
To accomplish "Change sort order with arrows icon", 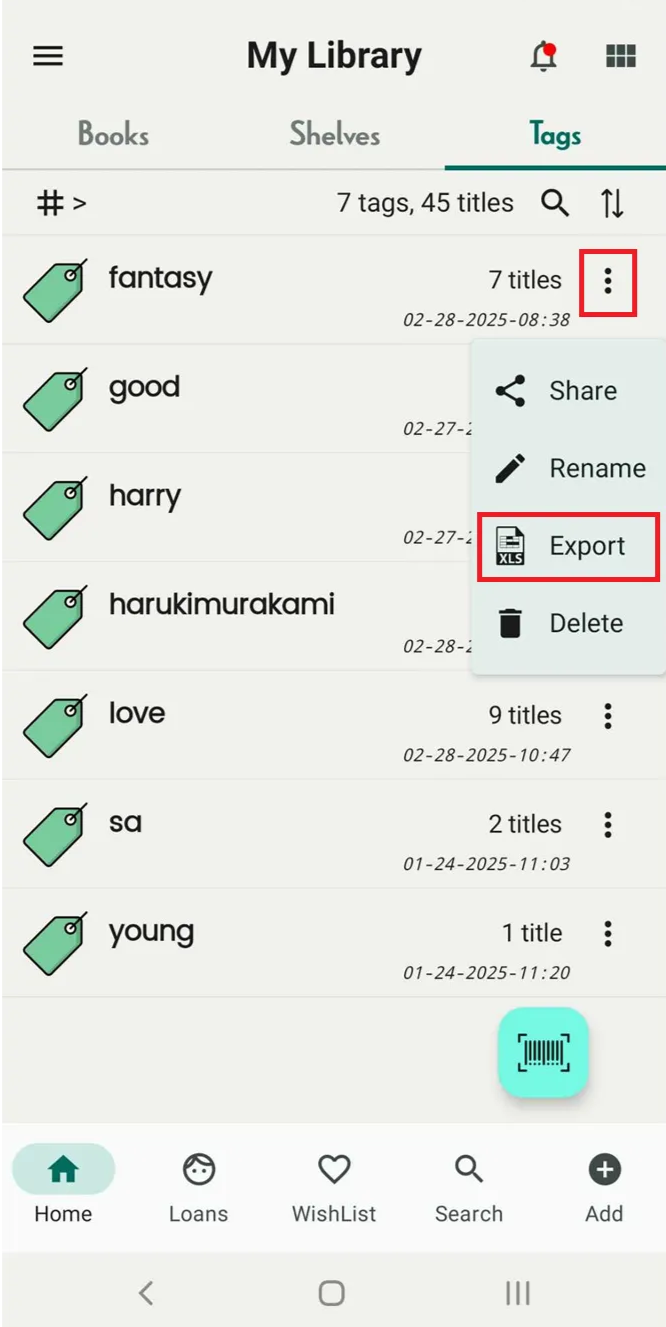I will click(612, 204).
